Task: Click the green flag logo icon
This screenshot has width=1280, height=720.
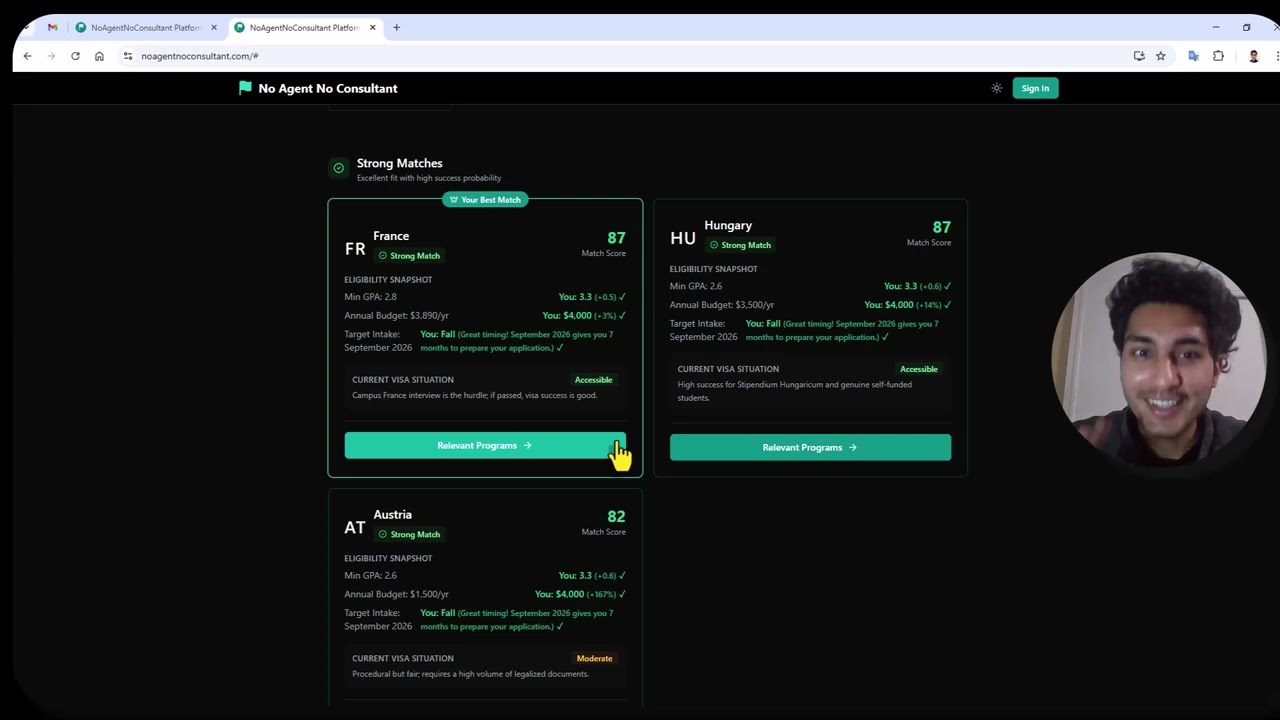Action: [245, 88]
